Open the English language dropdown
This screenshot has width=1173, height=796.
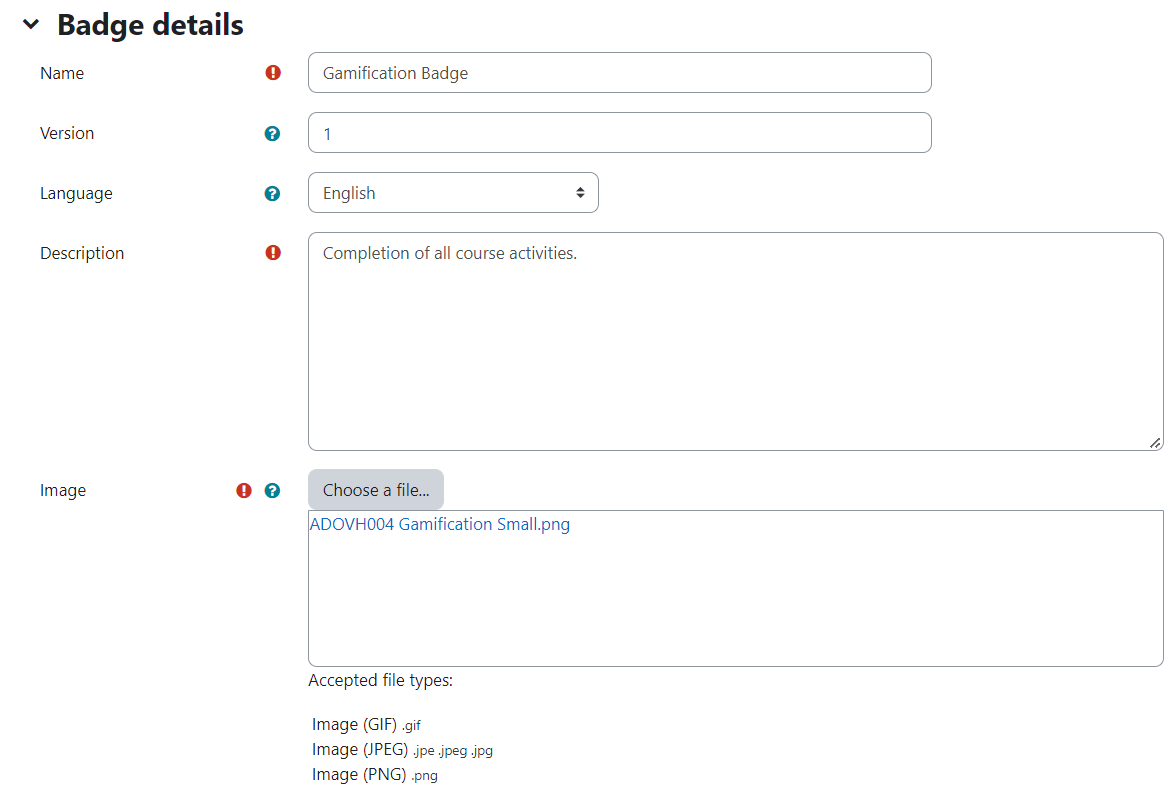(x=453, y=193)
